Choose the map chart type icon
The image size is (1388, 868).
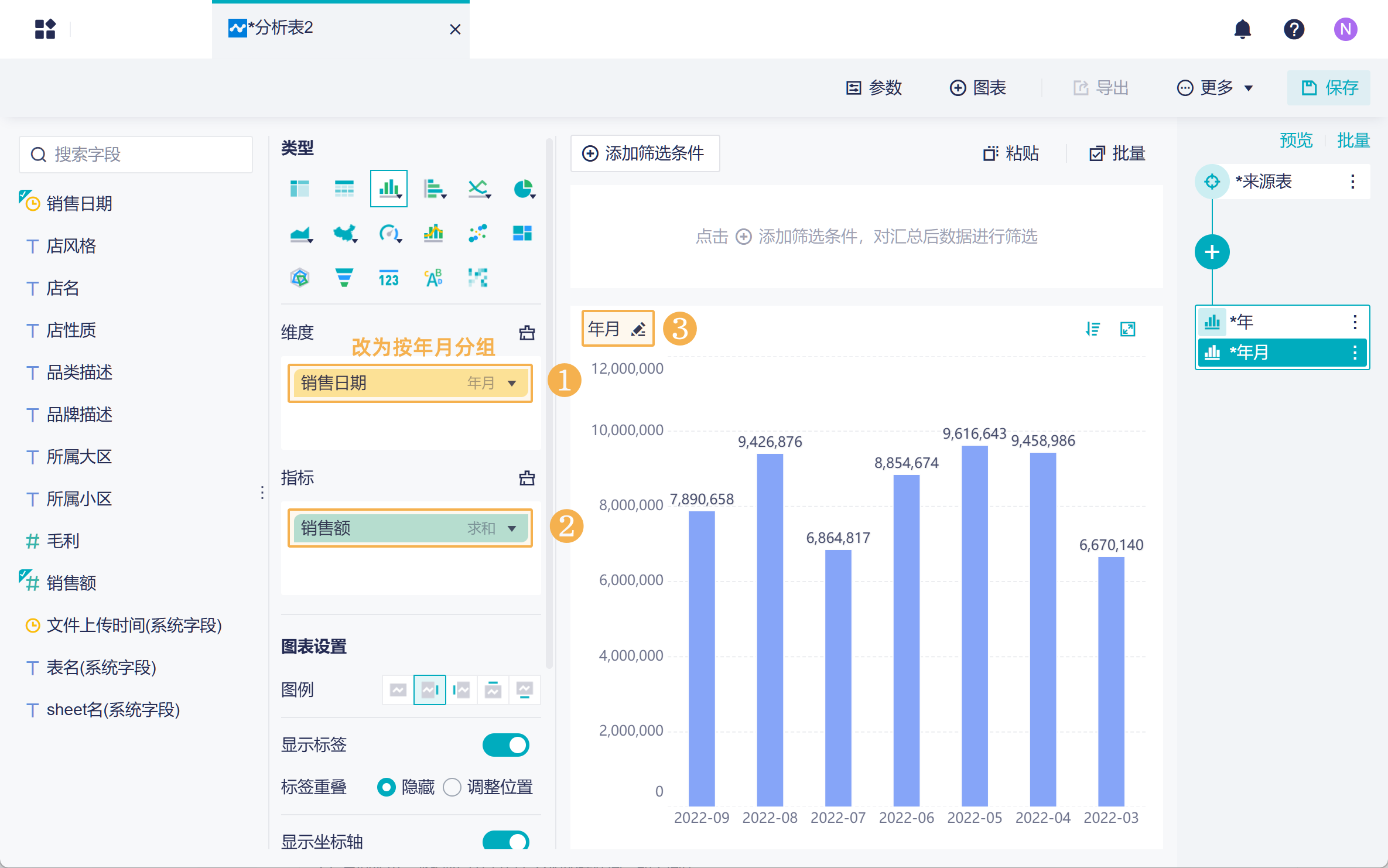click(x=344, y=234)
